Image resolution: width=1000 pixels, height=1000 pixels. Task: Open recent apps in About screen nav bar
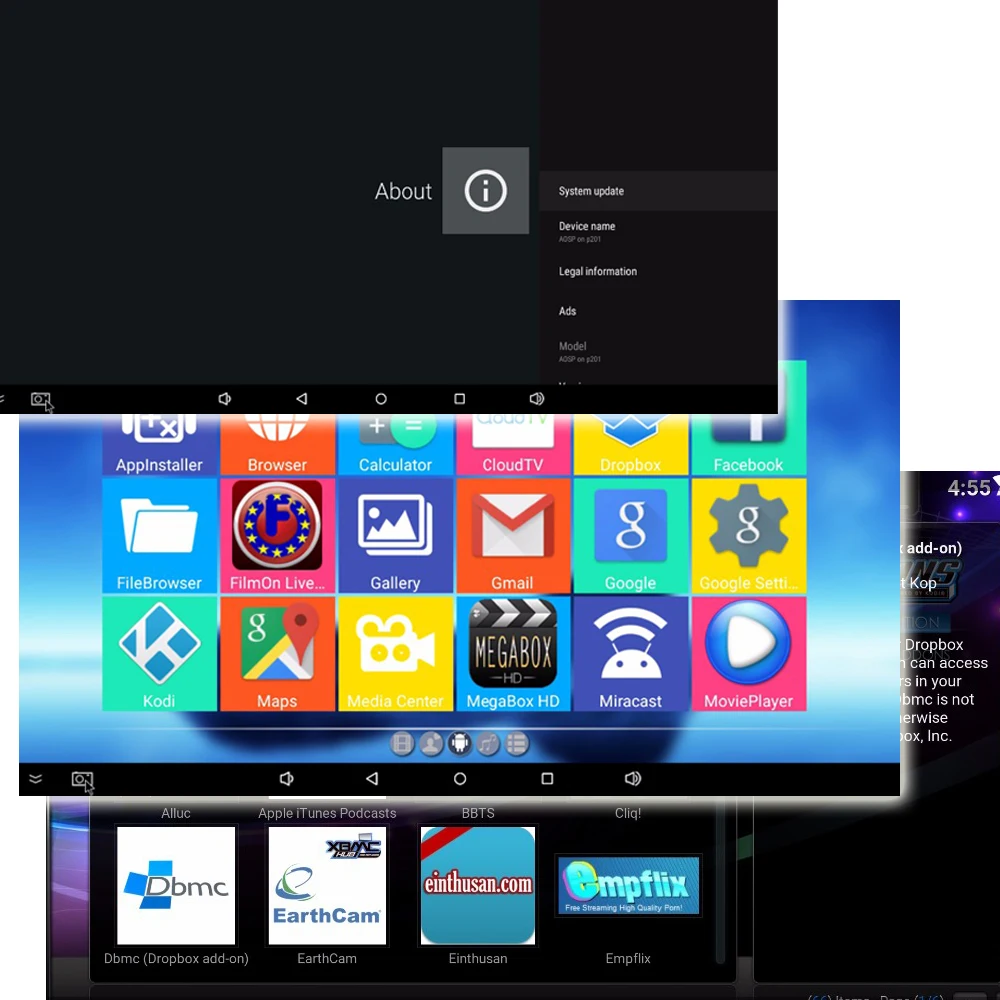459,399
